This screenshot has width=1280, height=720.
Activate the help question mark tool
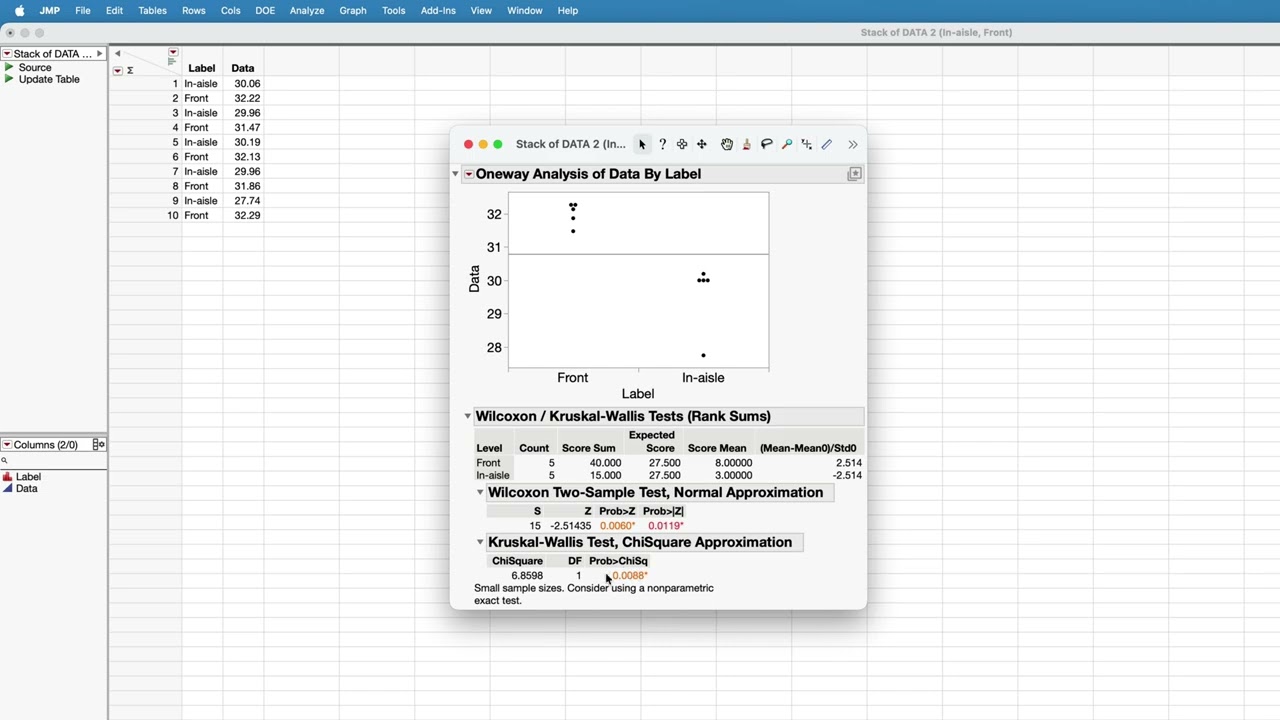662,145
